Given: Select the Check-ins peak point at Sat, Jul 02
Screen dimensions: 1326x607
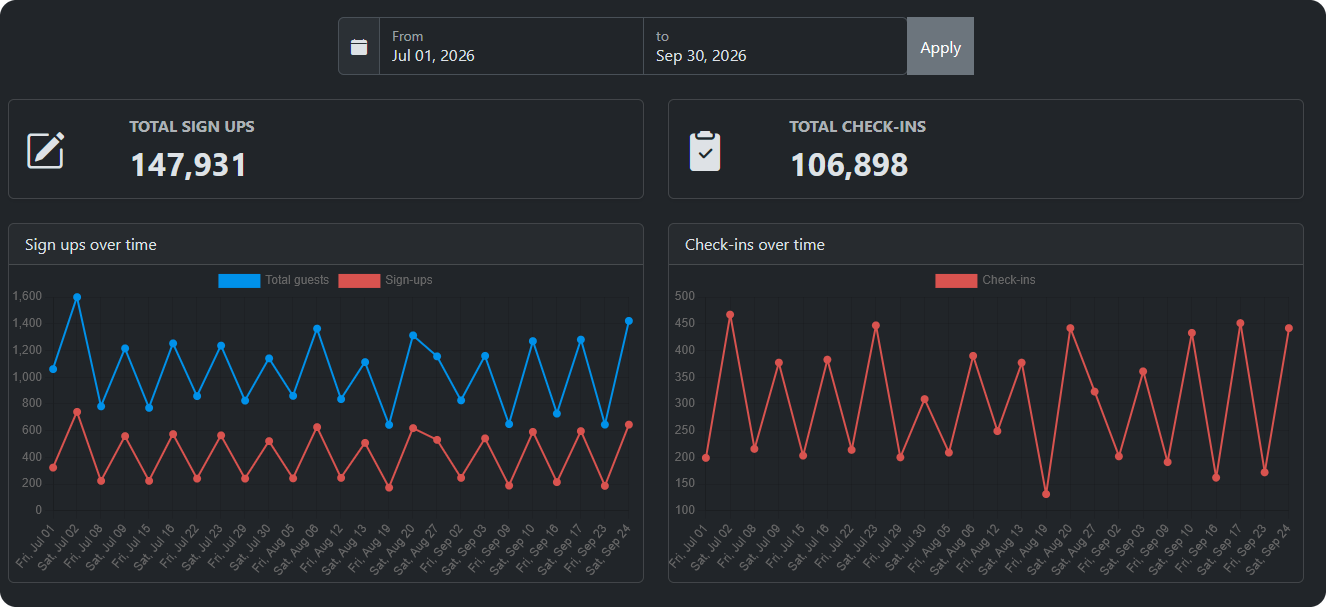Looking at the screenshot, I should (730, 315).
